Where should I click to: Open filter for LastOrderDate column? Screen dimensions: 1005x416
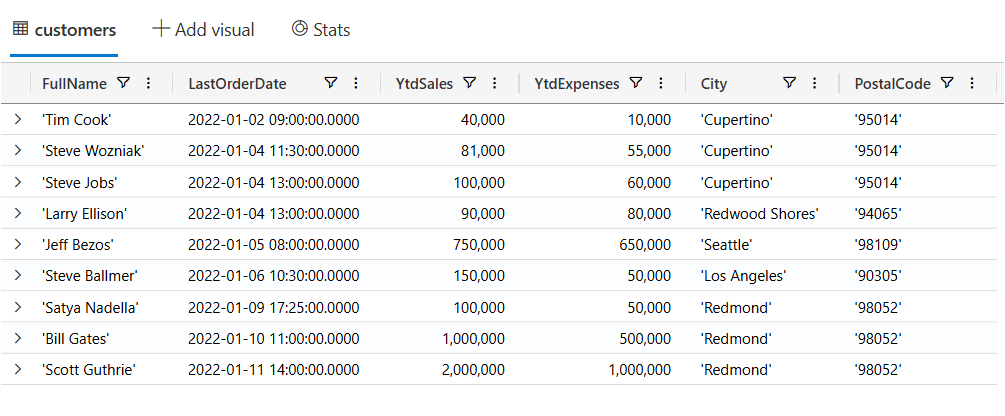(x=331, y=84)
